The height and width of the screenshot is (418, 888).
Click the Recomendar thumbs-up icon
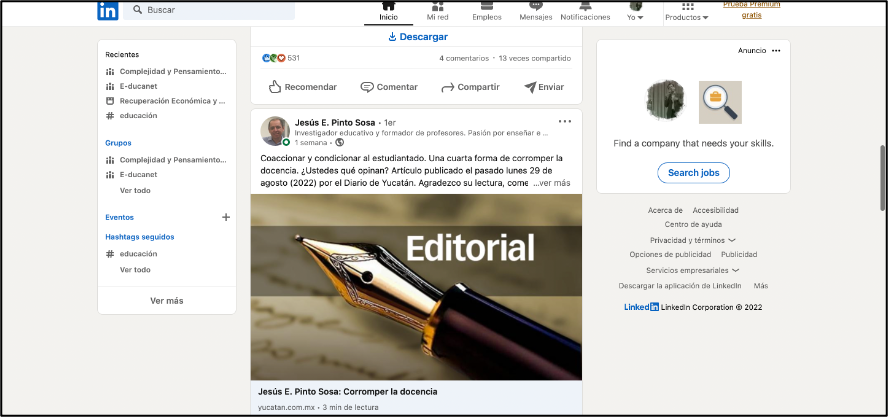[x=275, y=87]
